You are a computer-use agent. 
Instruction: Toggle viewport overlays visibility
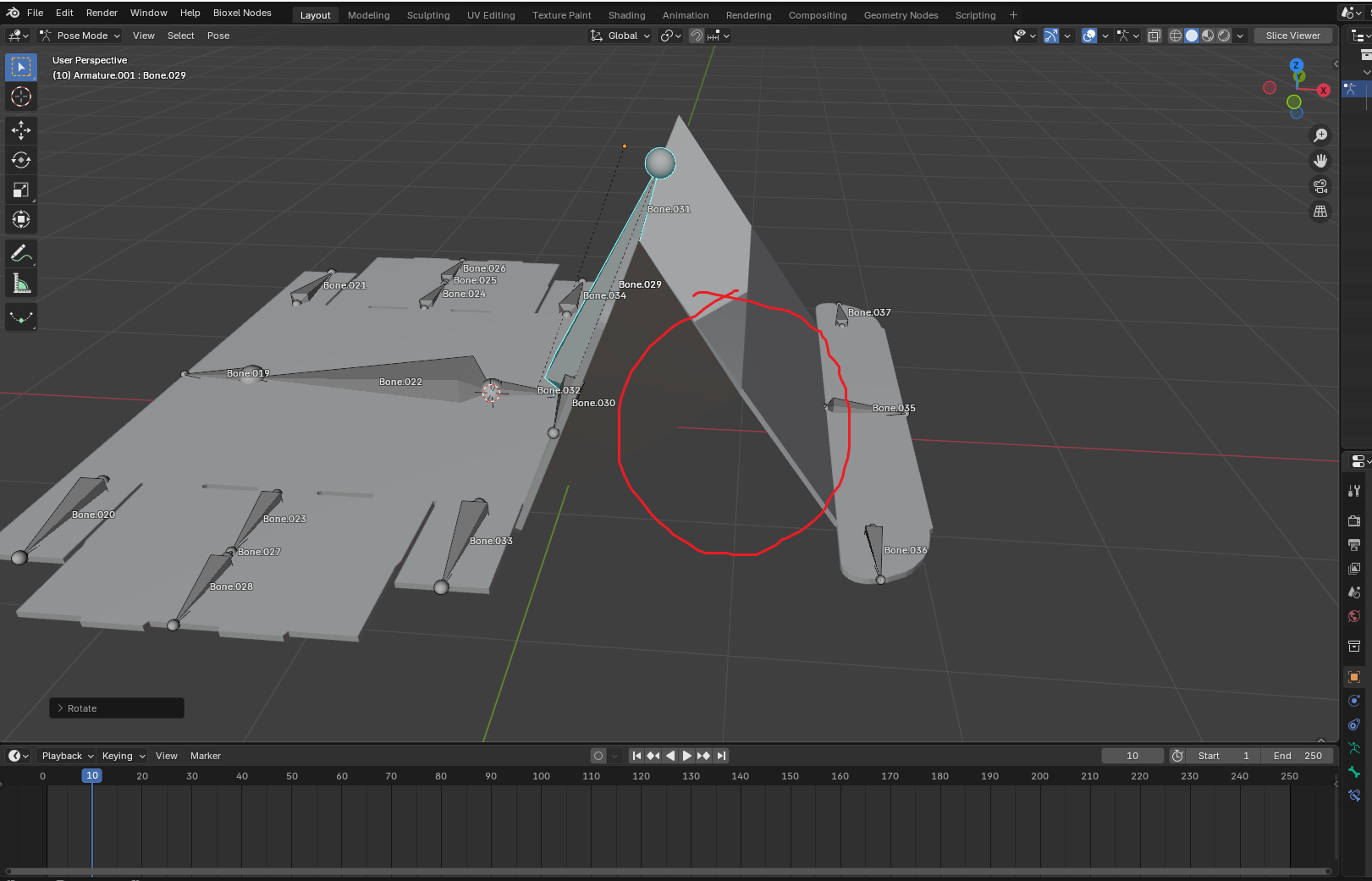(x=1089, y=36)
